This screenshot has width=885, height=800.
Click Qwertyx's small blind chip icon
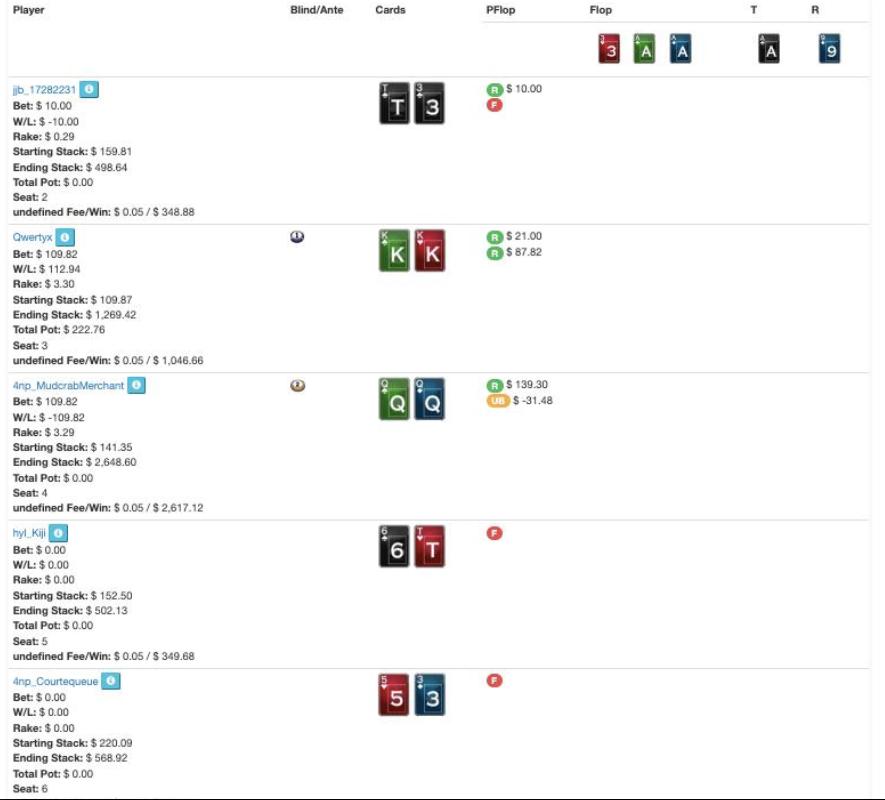[297, 237]
